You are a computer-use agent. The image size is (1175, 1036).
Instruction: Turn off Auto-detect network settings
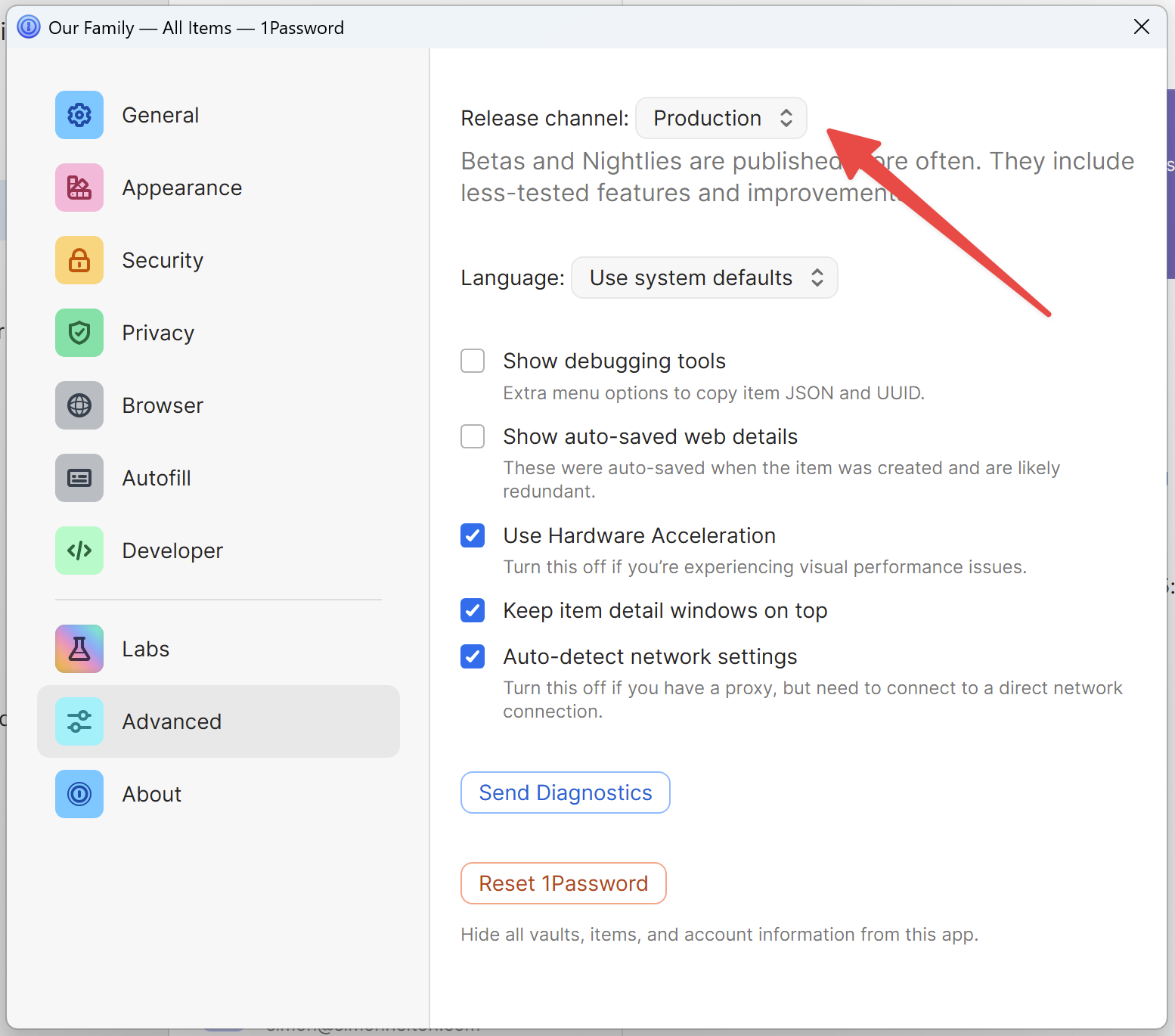click(473, 656)
